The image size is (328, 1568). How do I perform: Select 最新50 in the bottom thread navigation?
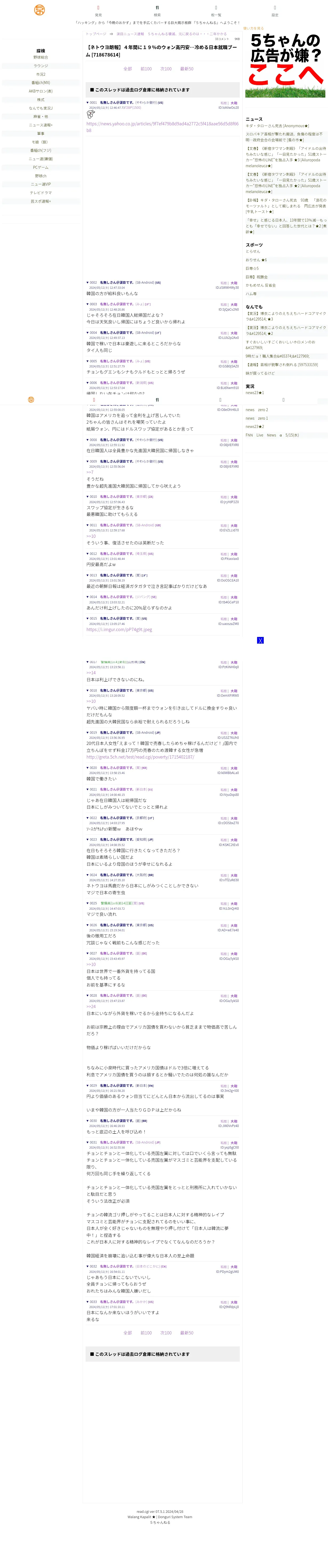click(x=187, y=1333)
